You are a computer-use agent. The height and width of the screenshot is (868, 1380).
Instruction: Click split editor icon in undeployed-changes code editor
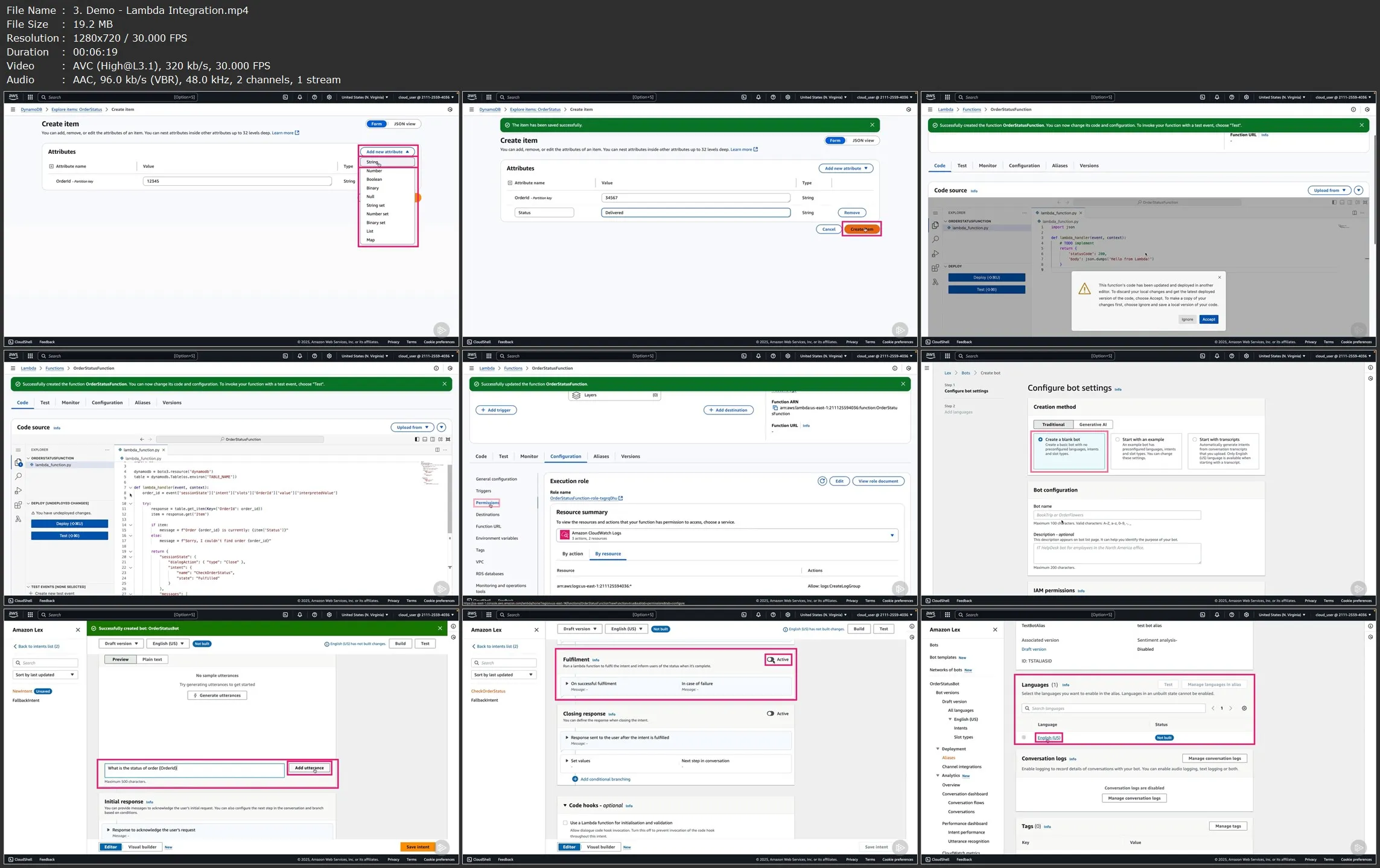[437, 449]
